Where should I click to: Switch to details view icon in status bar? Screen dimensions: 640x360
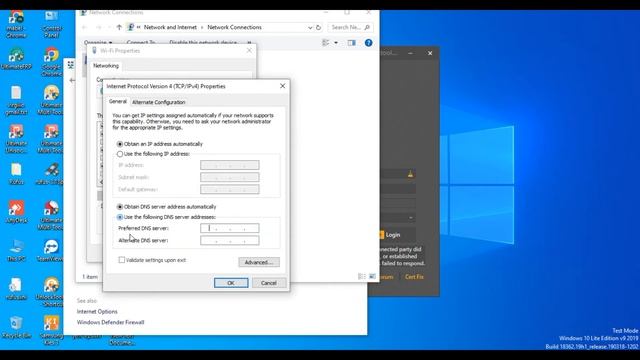coord(361,277)
